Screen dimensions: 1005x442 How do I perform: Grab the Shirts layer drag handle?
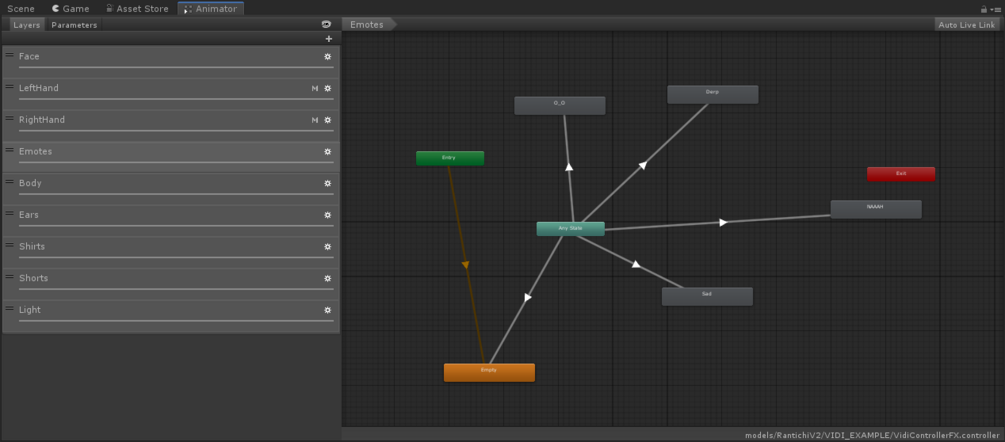(x=10, y=245)
